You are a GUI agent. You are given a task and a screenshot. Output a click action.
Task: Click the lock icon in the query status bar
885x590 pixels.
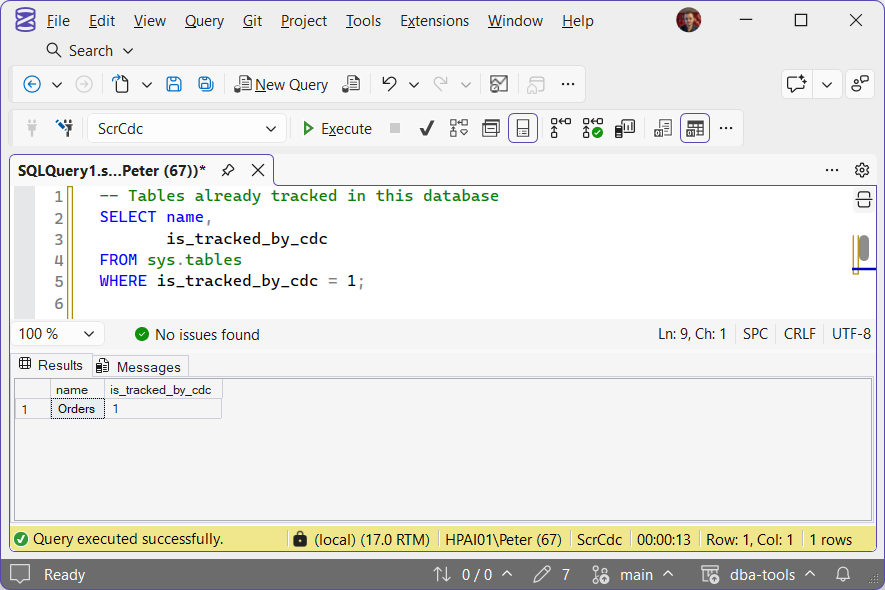(x=300, y=539)
